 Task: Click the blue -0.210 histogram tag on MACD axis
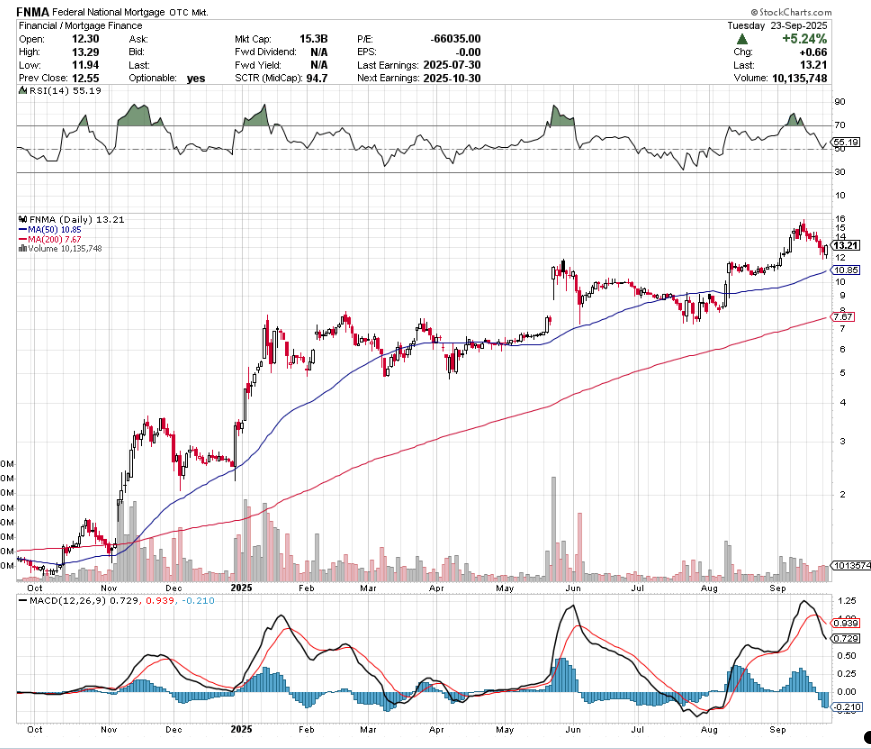coord(848,707)
